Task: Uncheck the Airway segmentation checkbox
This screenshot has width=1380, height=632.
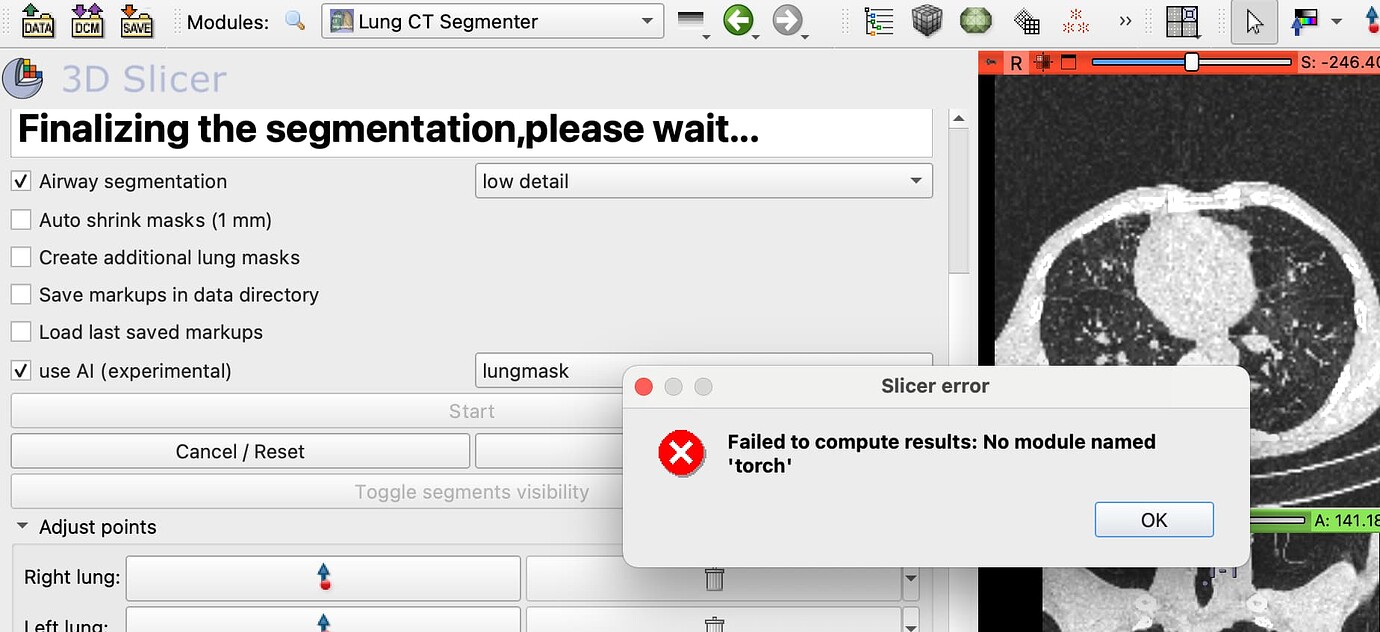Action: 20,181
